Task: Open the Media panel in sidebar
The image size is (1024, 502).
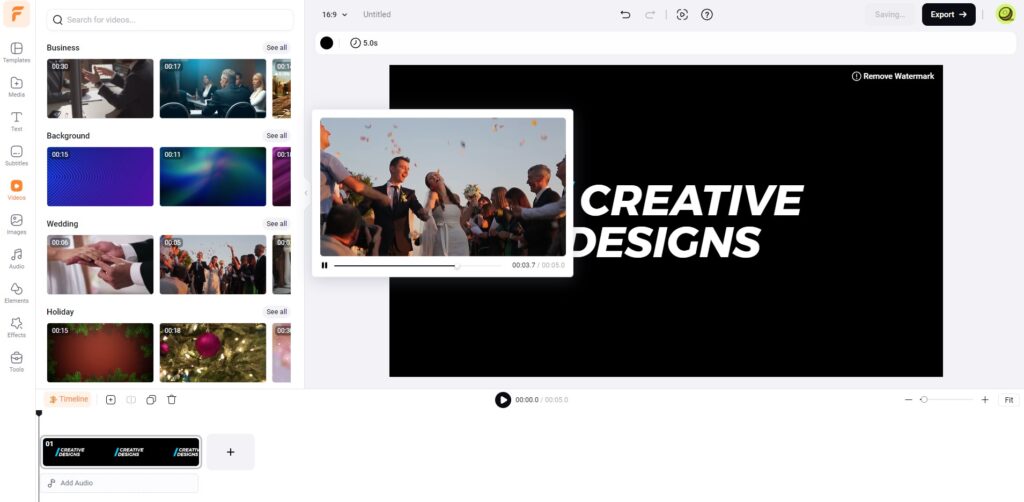Action: click(16, 87)
